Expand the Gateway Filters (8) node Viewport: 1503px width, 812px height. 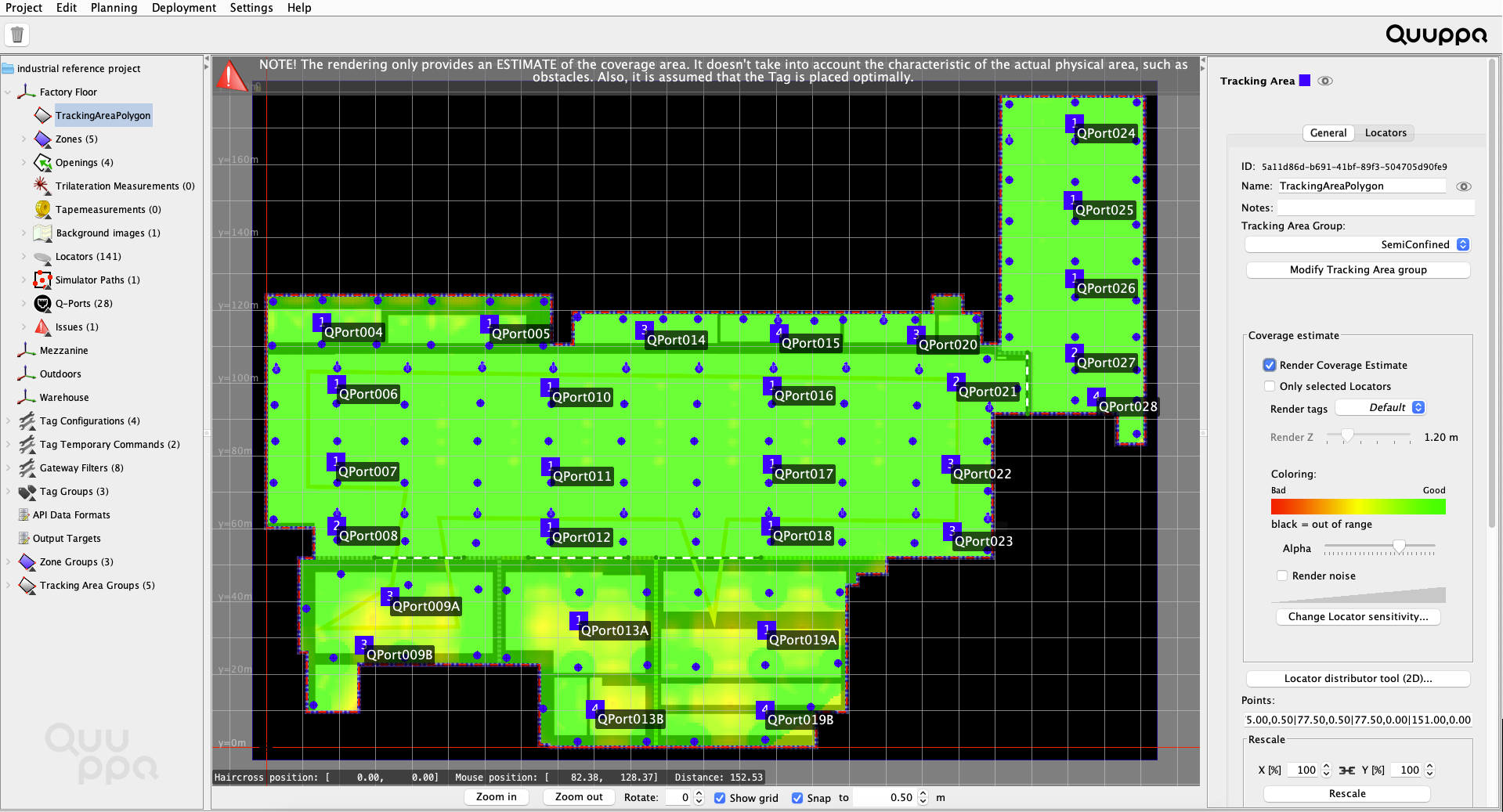9,467
